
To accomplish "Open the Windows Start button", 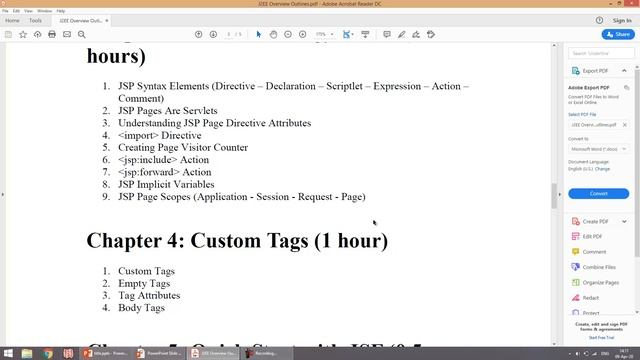I will tap(8, 353).
